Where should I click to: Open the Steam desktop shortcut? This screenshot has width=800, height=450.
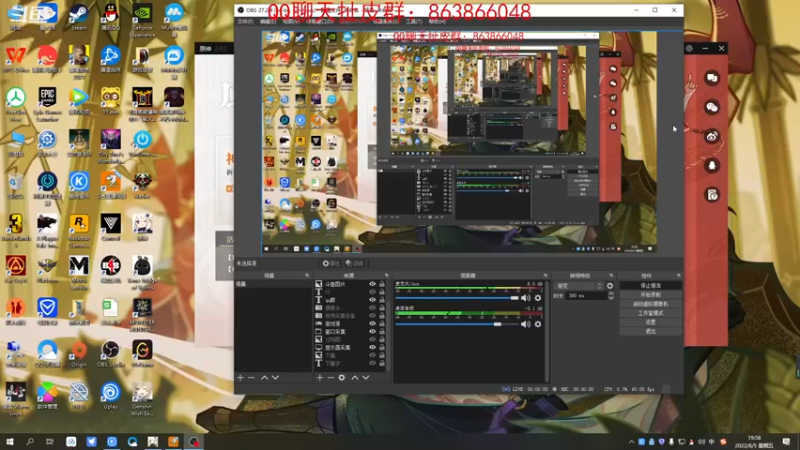tap(79, 17)
